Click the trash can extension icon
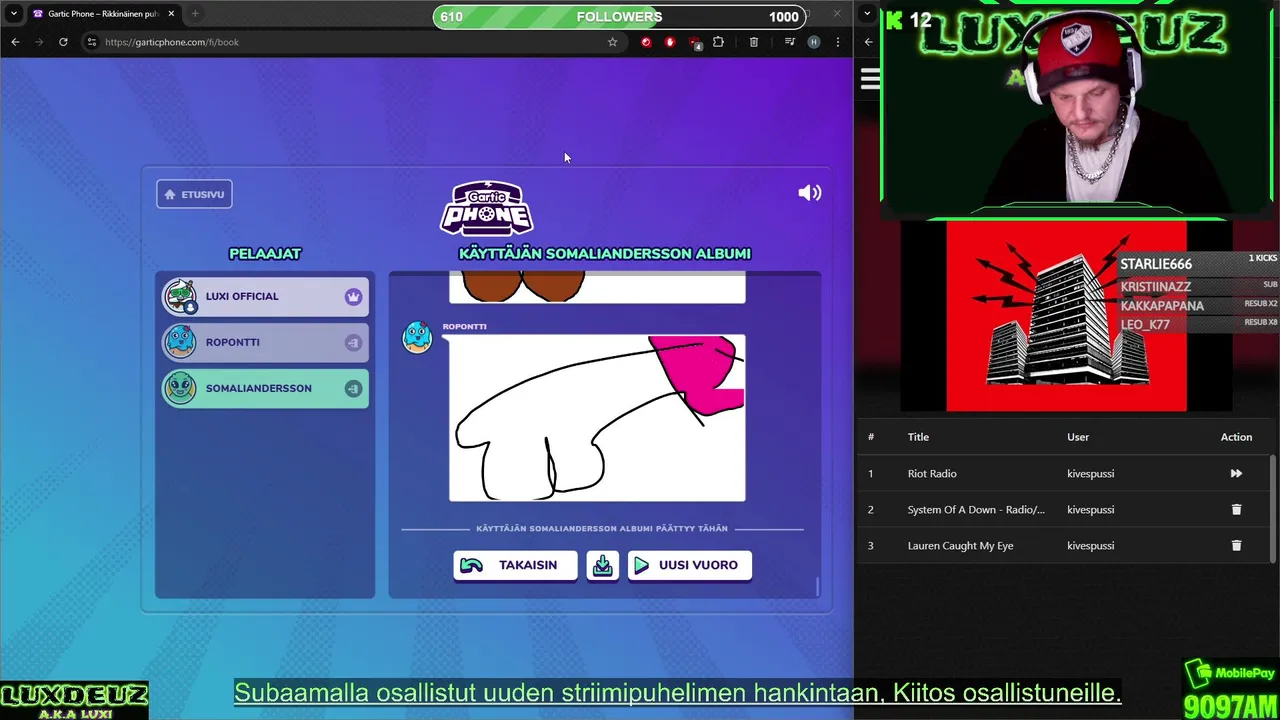The width and height of the screenshot is (1280, 720). tap(754, 42)
